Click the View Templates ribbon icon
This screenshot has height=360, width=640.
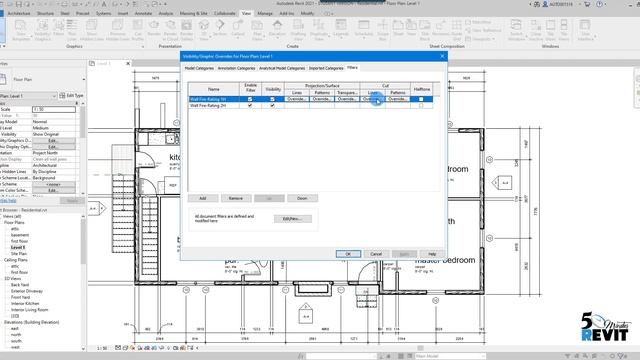click(21, 30)
